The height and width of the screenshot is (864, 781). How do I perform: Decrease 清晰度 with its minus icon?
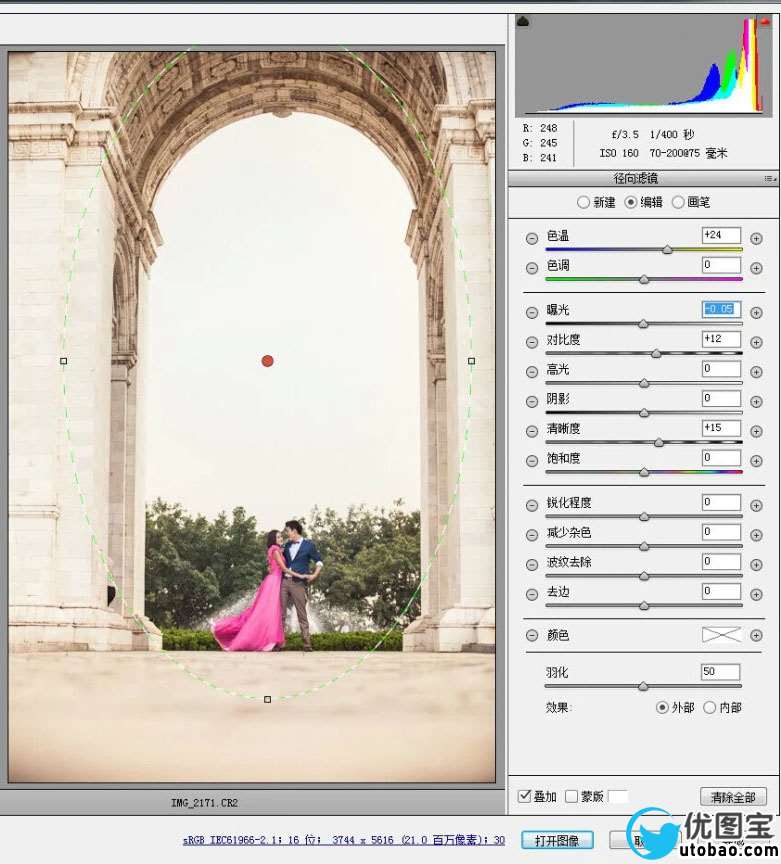[x=532, y=431]
